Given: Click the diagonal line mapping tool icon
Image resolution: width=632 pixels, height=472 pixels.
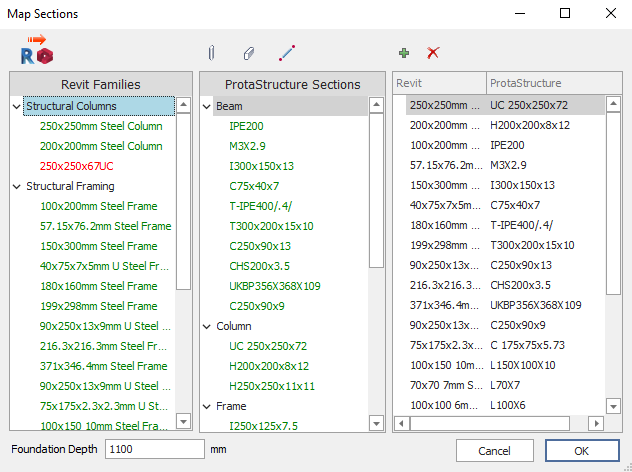Looking at the screenshot, I should (x=287, y=52).
